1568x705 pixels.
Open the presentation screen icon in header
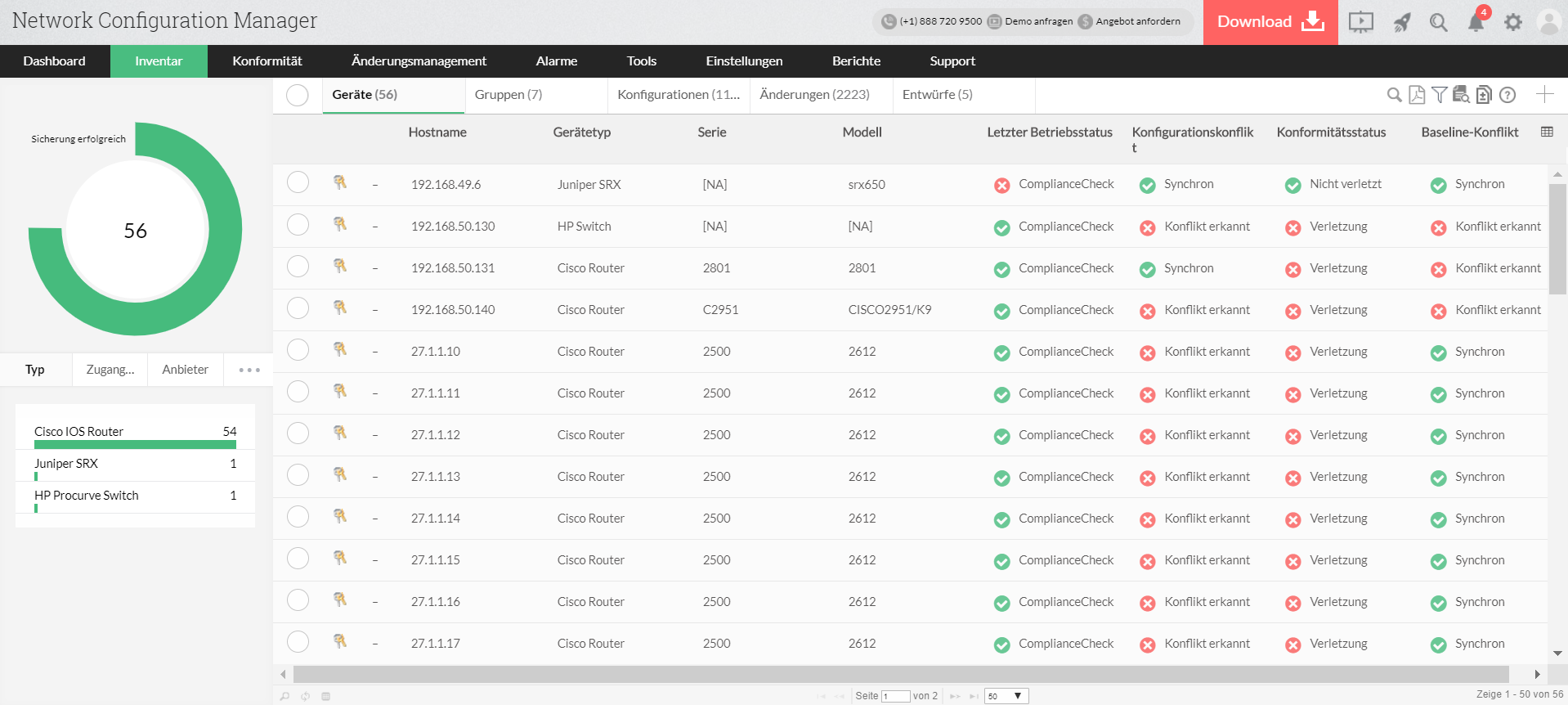coord(1360,22)
